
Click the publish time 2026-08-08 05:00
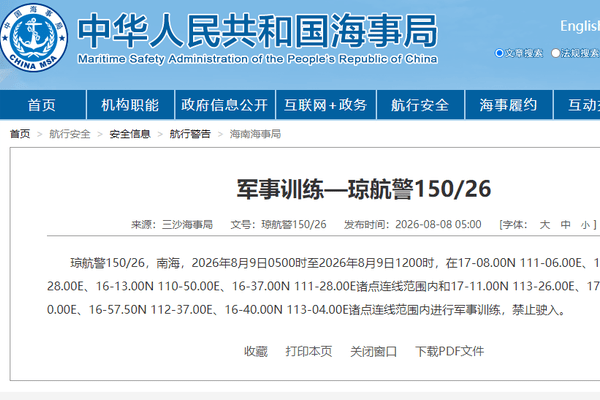tap(438, 225)
